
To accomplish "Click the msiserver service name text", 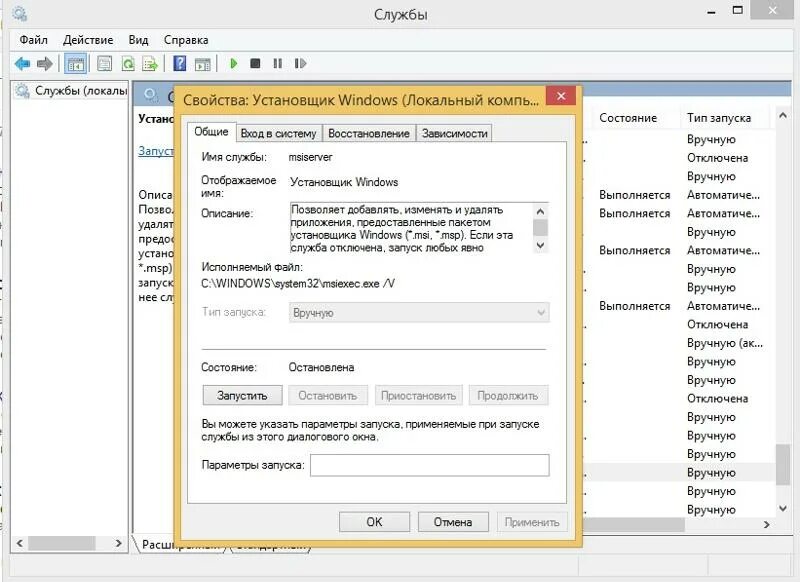I will pyautogui.click(x=310, y=157).
